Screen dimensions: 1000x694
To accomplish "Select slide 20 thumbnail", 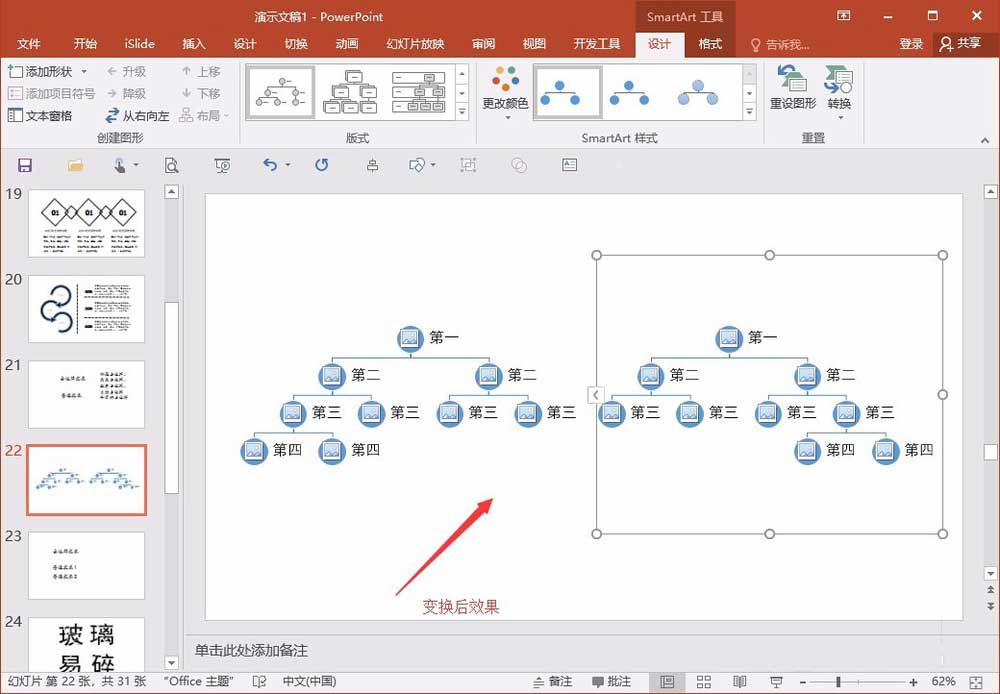I will (86, 309).
